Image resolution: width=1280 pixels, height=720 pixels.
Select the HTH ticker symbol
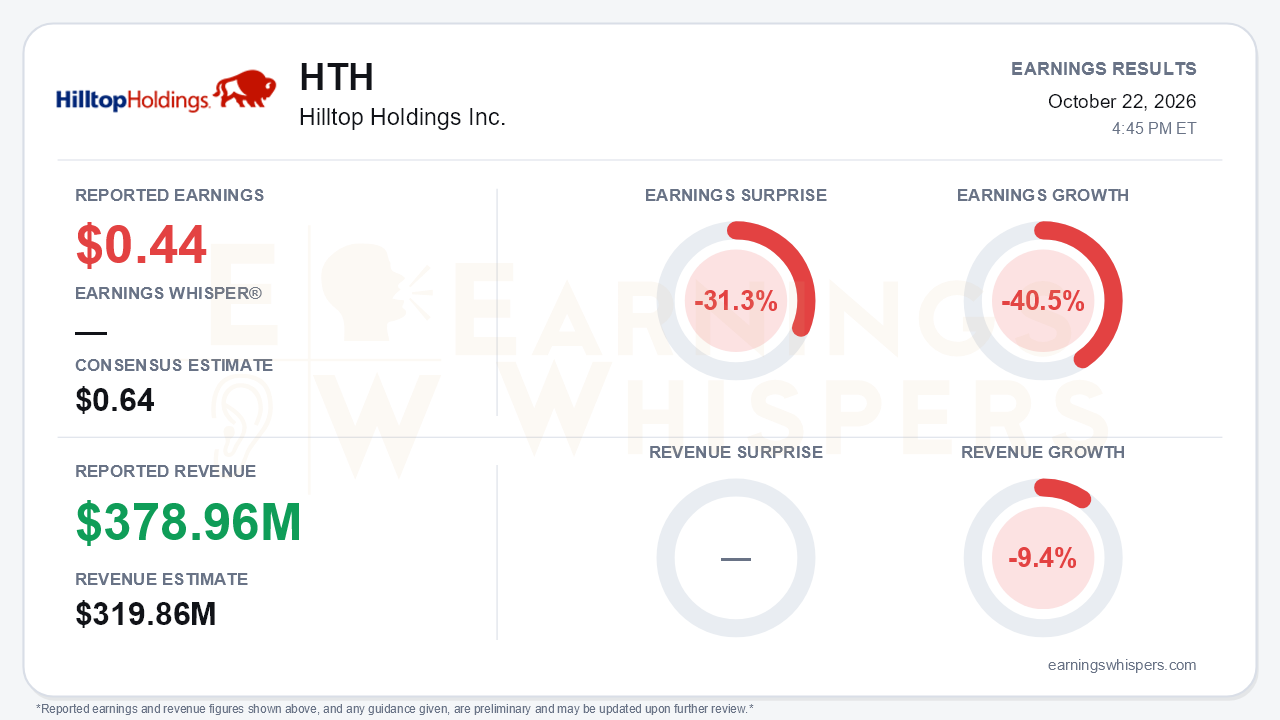[336, 78]
